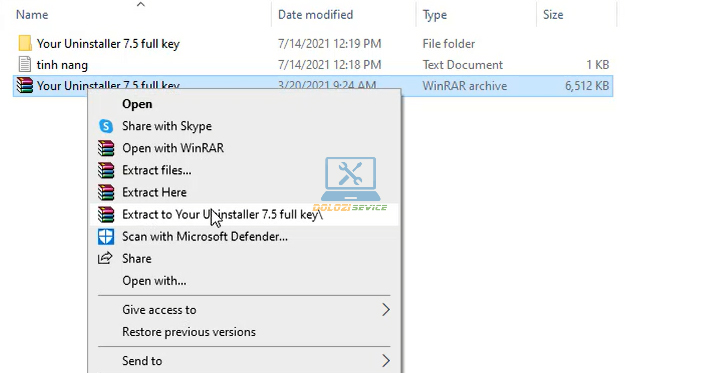Click the Skype icon in context menu
Image resolution: width=701 pixels, height=373 pixels.
(x=106, y=126)
